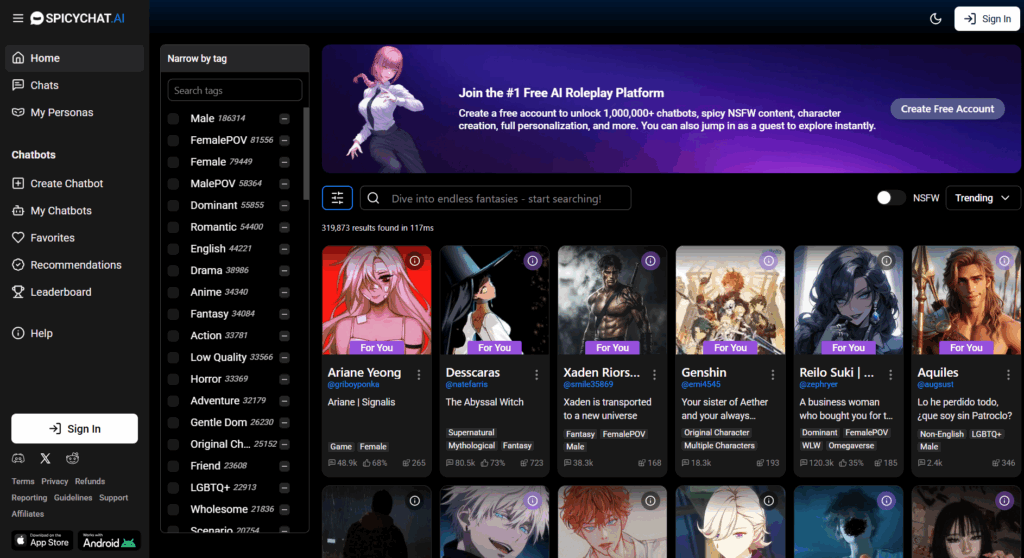The height and width of the screenshot is (558, 1024).
Task: Click the Xaden Riorson card thumbnail
Action: click(x=612, y=300)
